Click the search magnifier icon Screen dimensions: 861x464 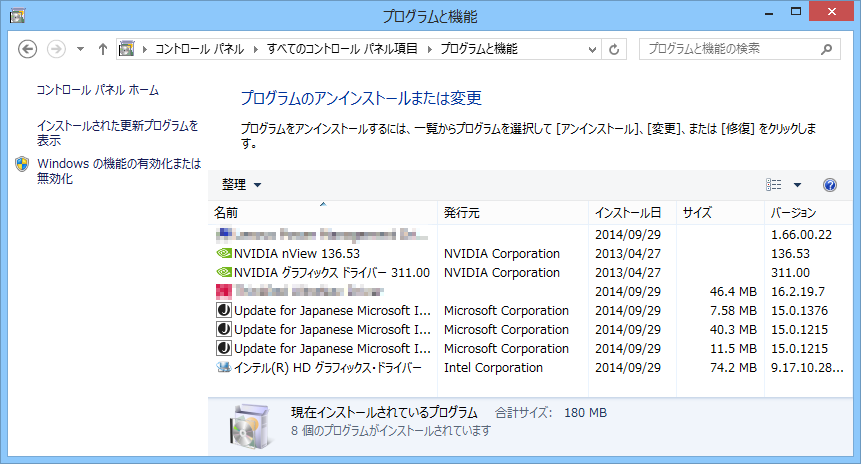coord(826,48)
